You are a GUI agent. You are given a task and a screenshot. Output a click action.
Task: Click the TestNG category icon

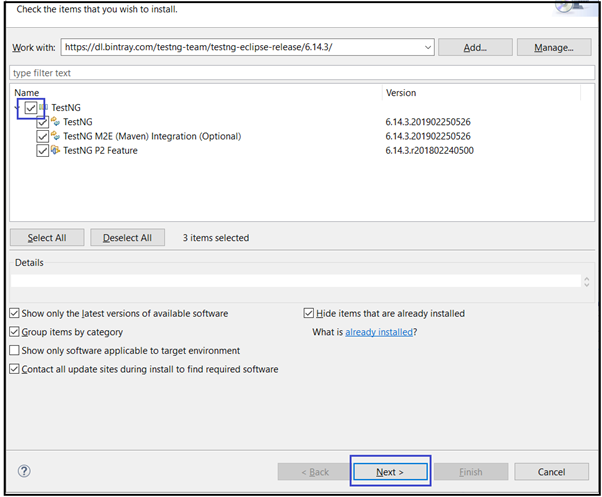(43, 107)
